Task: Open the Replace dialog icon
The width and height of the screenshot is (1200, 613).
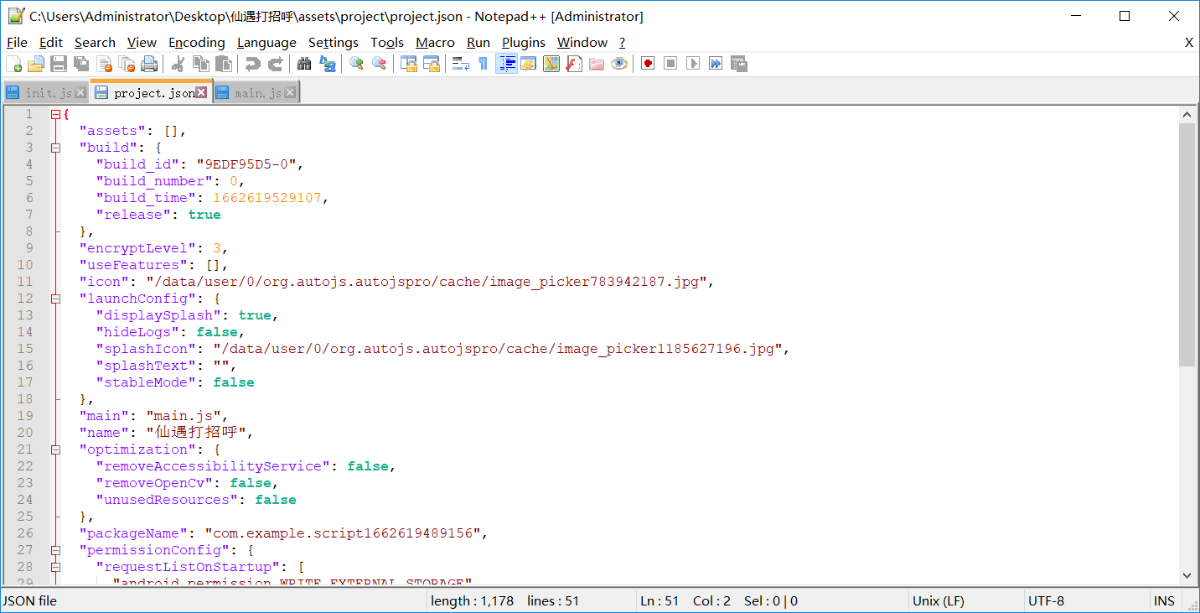Action: (x=327, y=64)
